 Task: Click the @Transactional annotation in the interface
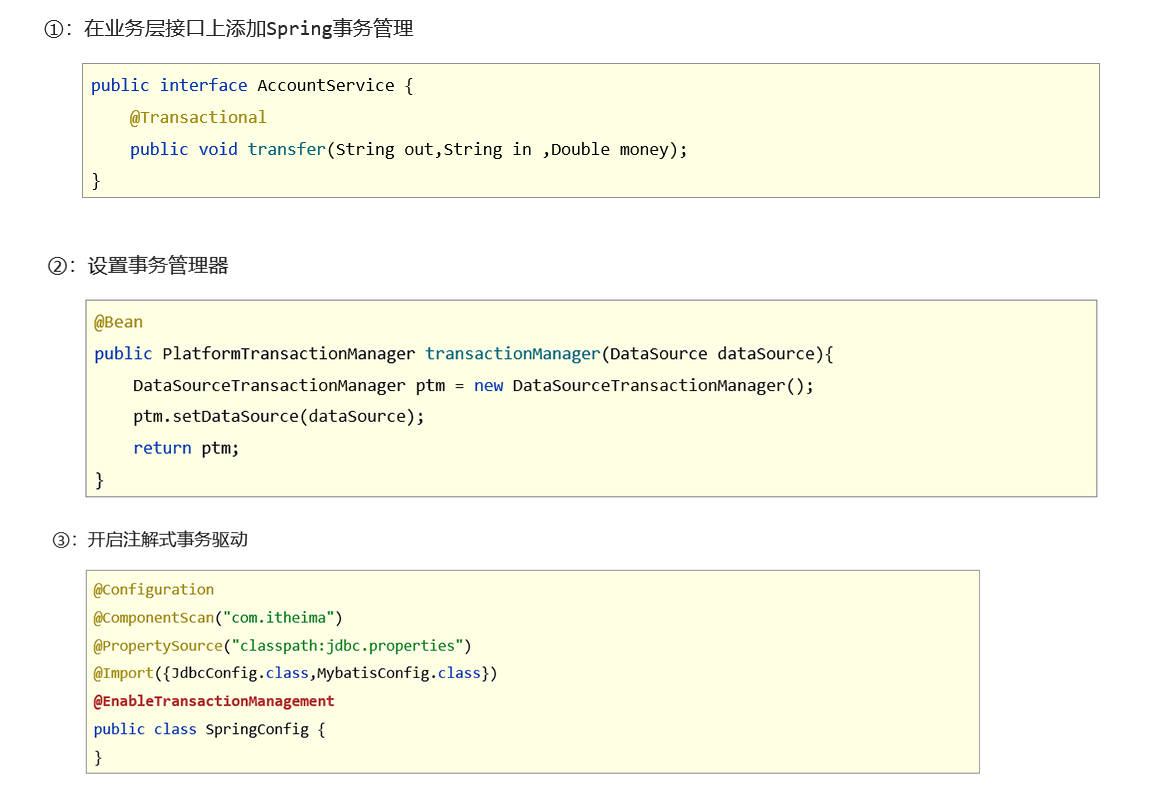(198, 117)
